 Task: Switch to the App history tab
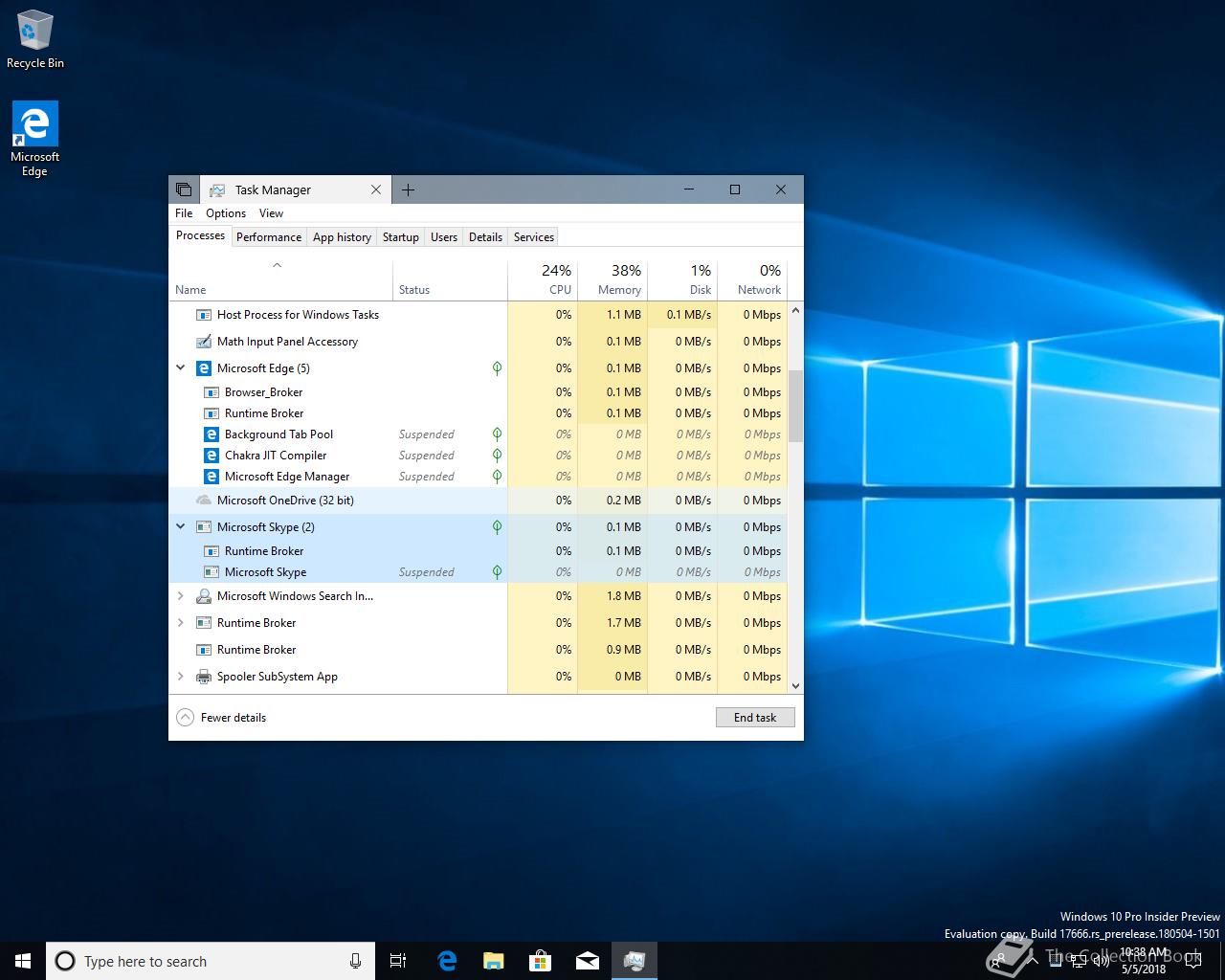[x=342, y=237]
